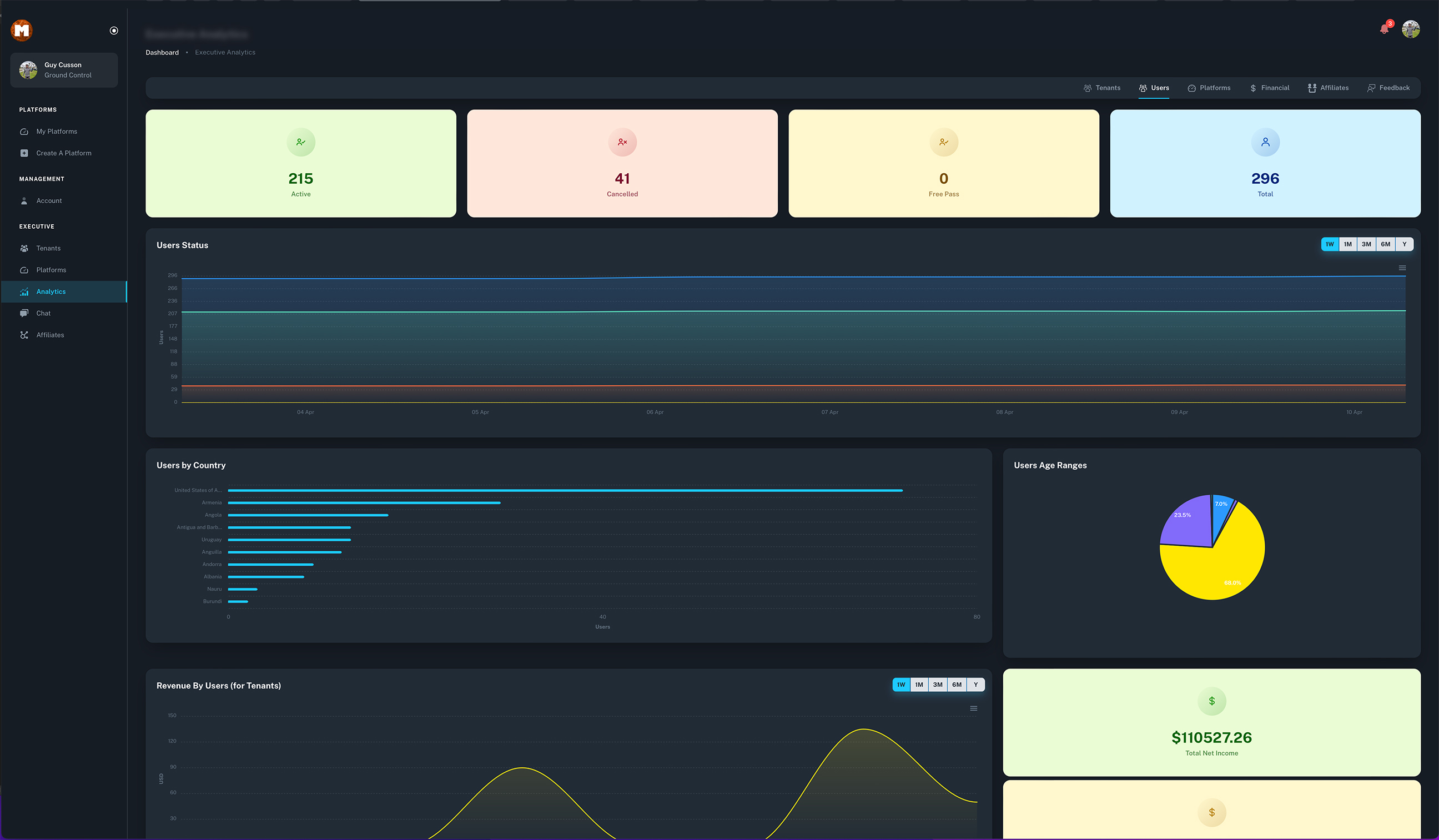Open Users Status chart hamburger menu
Screen dimensions: 1439x840
(1402, 268)
